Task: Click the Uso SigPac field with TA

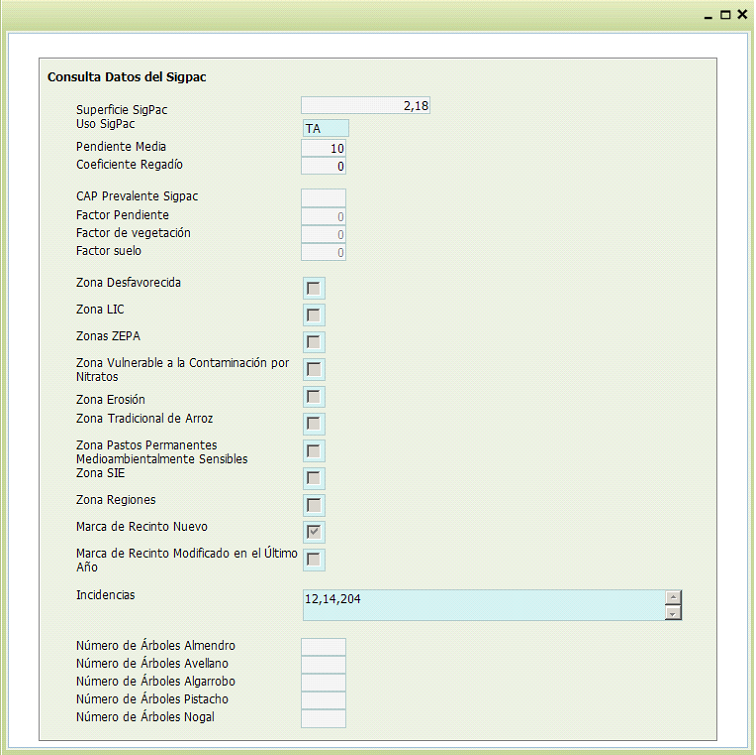Action: point(325,128)
